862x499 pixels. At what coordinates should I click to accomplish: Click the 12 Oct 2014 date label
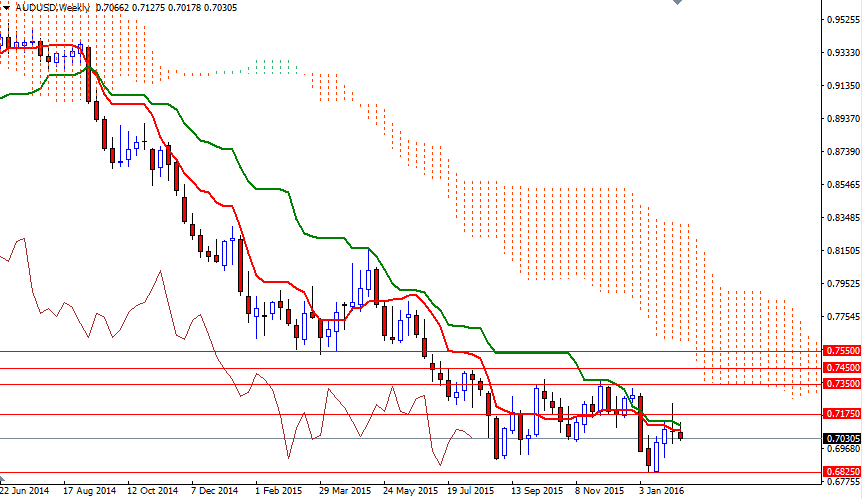click(153, 491)
